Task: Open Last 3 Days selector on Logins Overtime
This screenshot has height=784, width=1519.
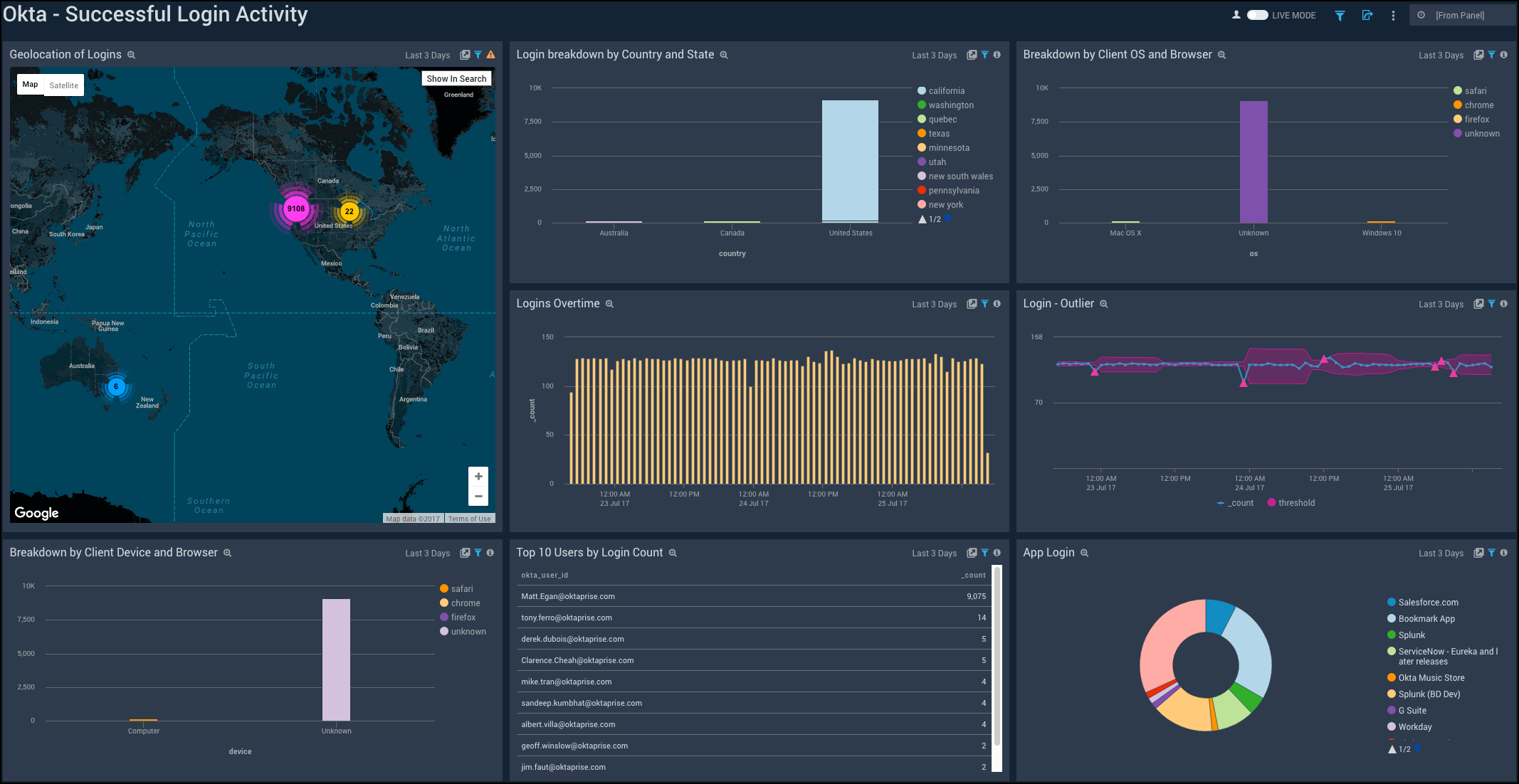Action: coord(934,304)
